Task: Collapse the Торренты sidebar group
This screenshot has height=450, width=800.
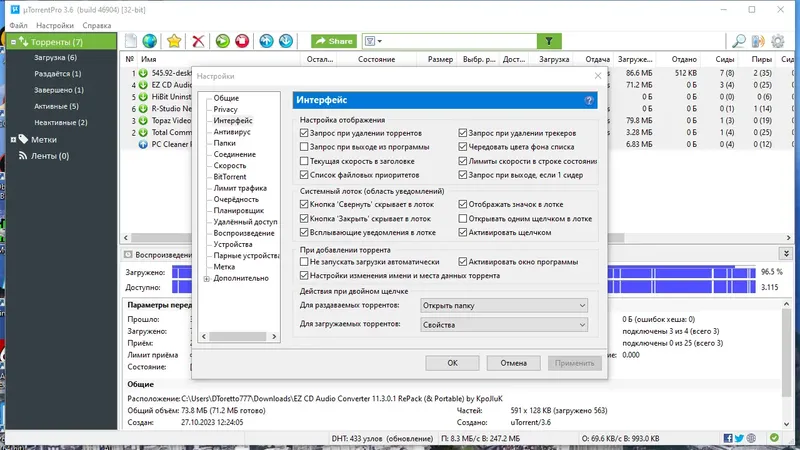Action: click(x=13, y=42)
